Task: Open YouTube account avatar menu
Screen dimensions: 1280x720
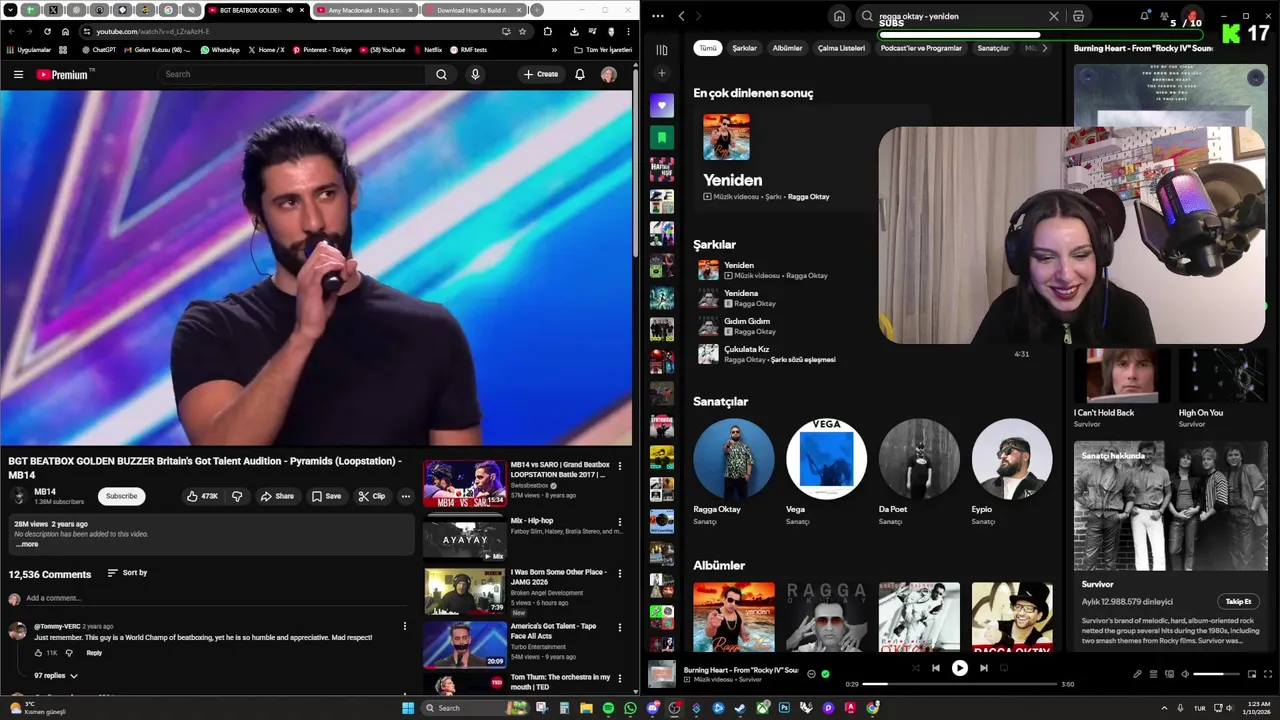Action: (608, 74)
